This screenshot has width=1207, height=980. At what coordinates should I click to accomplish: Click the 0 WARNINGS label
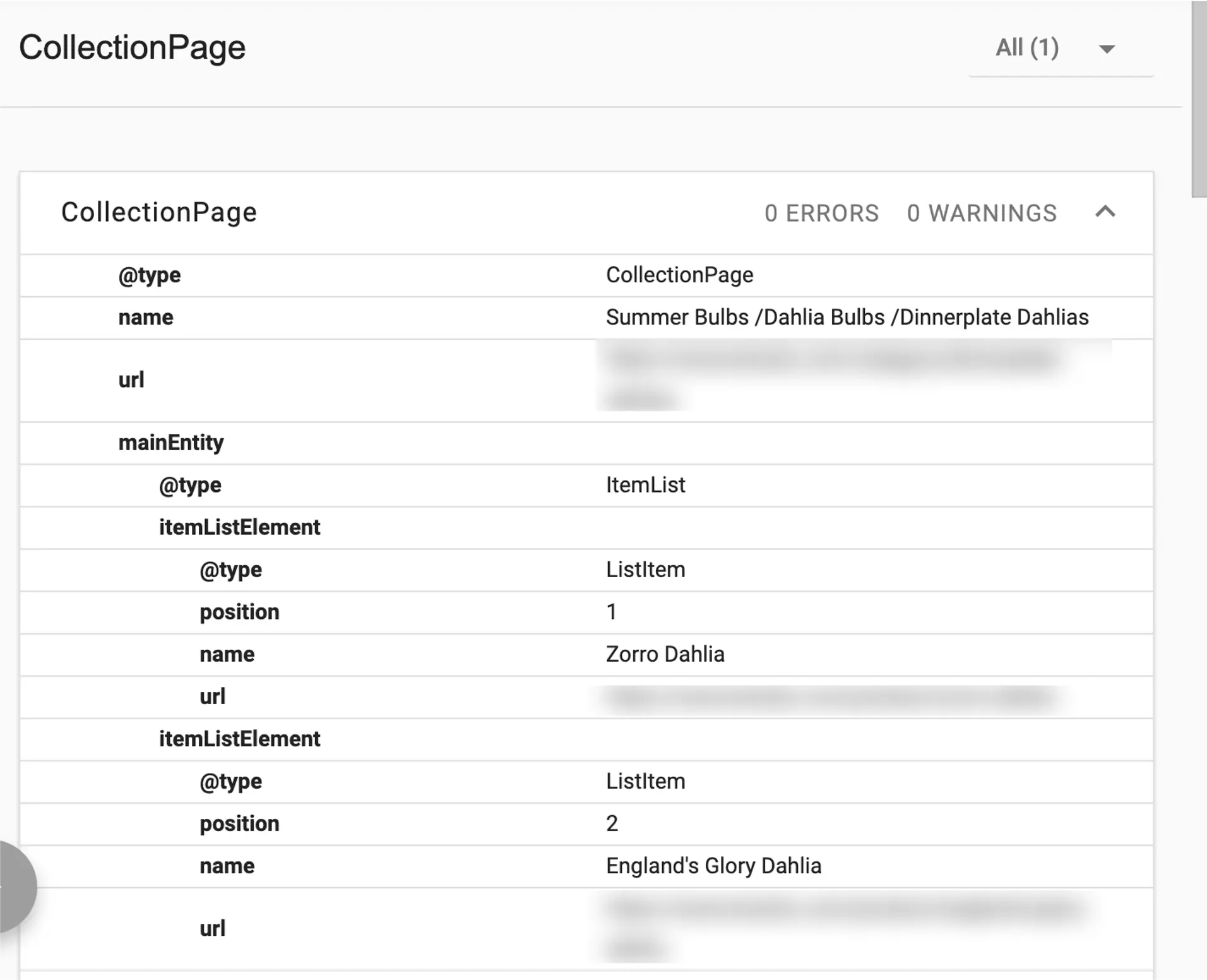coord(982,213)
